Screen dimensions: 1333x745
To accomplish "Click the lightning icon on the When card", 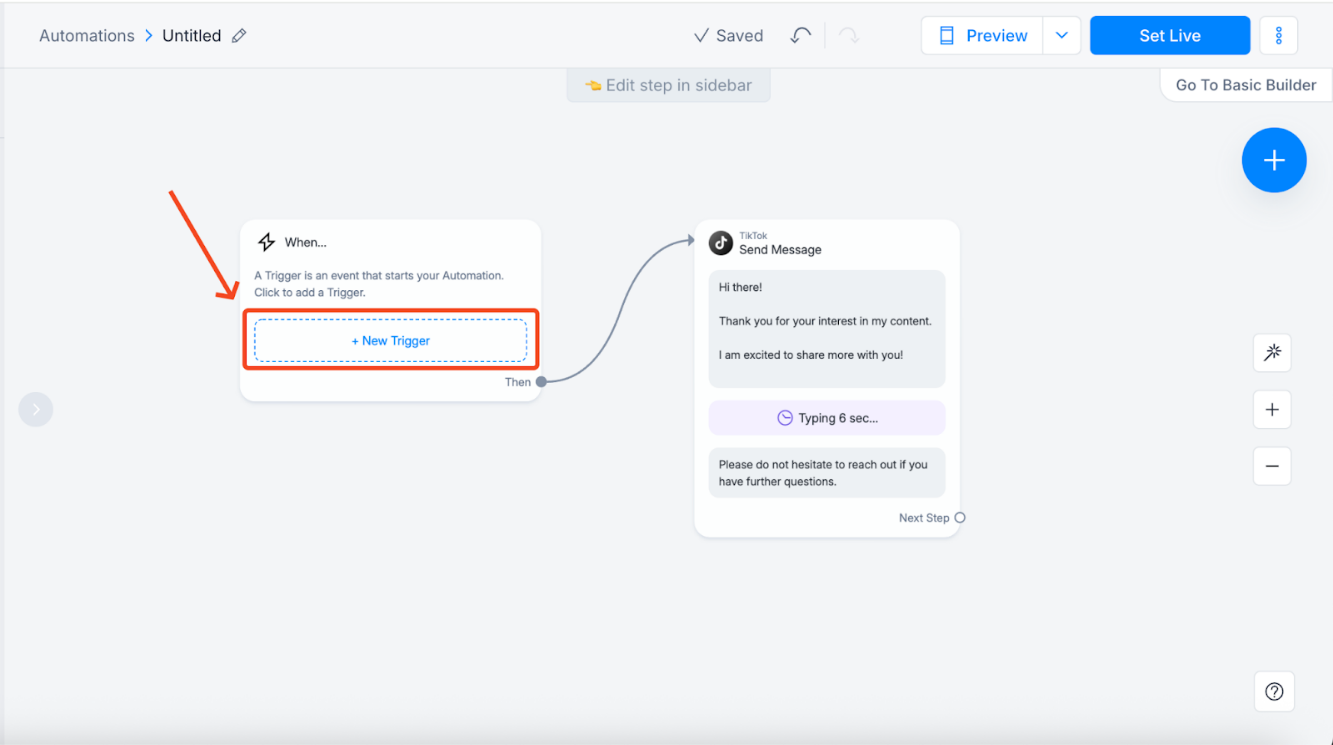I will point(265,241).
